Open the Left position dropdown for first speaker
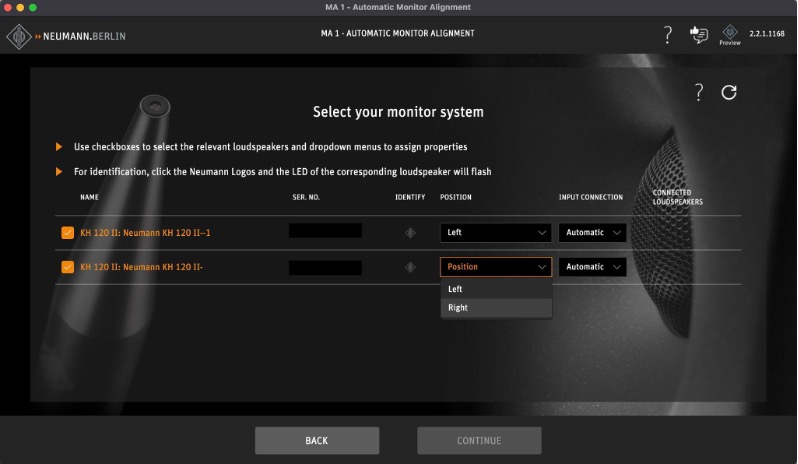 (496, 233)
